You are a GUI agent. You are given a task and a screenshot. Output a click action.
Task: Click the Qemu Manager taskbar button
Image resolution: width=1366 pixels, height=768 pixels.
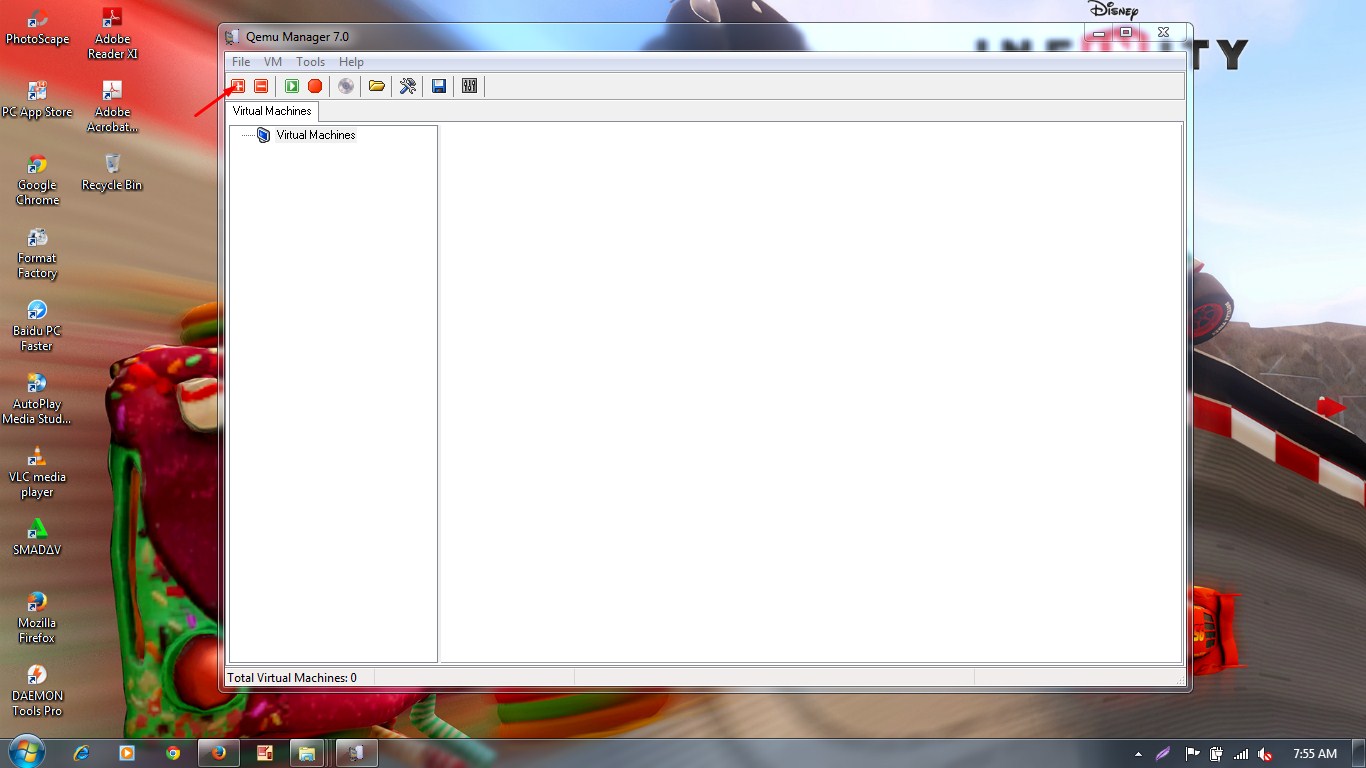(x=356, y=753)
